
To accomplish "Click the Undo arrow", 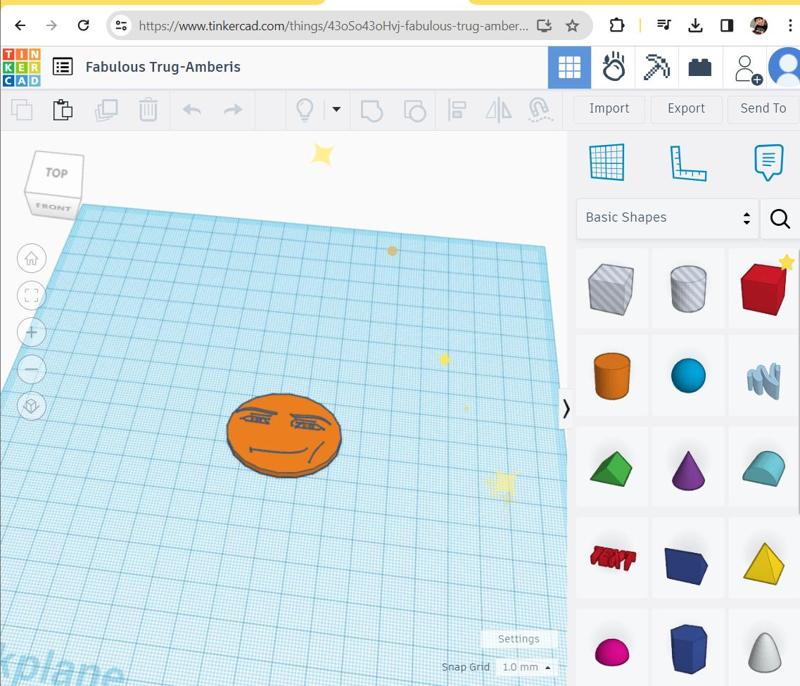I will [x=192, y=109].
